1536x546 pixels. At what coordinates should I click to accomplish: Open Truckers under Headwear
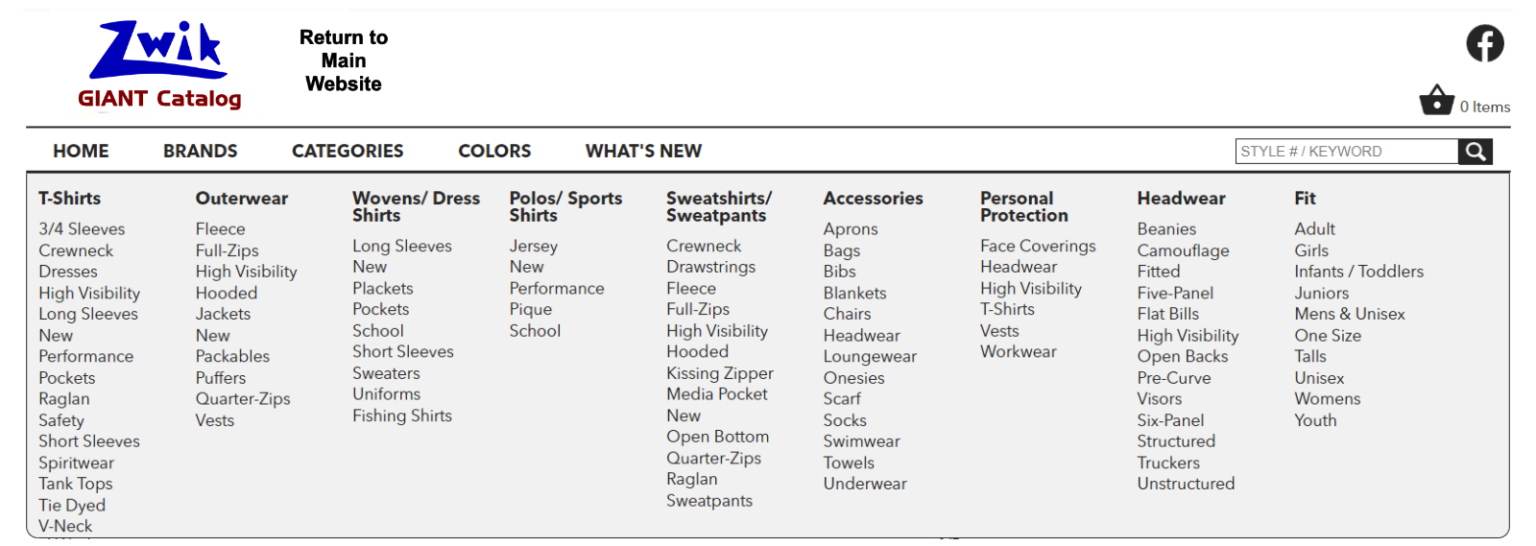[x=1168, y=462]
